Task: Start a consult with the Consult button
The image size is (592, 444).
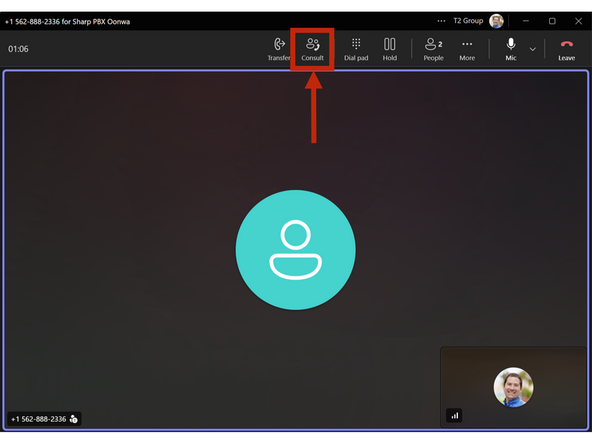Action: pos(312,49)
